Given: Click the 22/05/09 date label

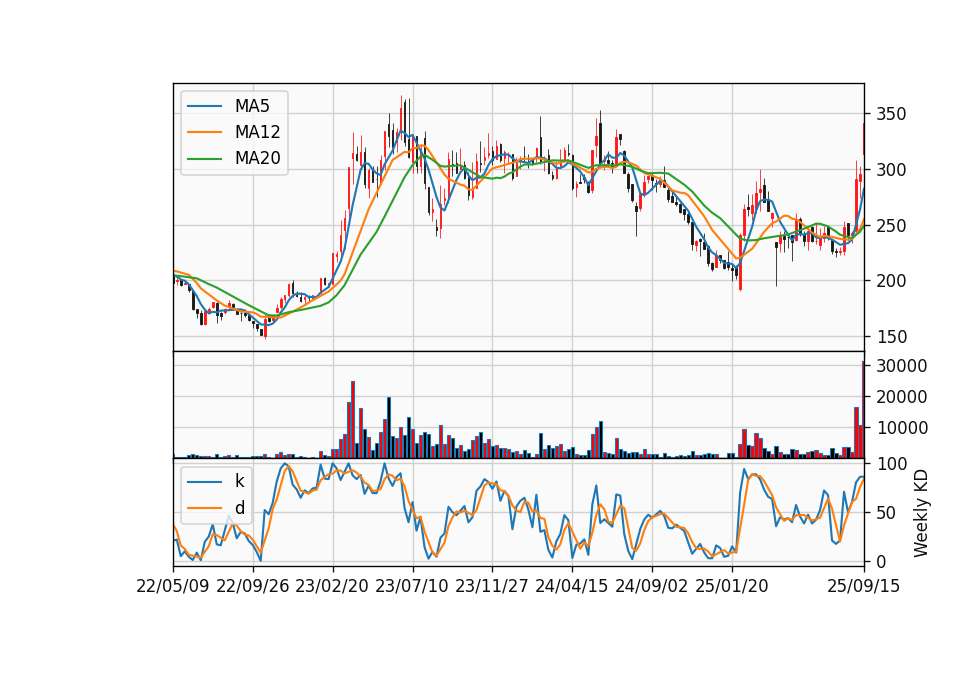Looking at the screenshot, I should (x=173, y=586).
